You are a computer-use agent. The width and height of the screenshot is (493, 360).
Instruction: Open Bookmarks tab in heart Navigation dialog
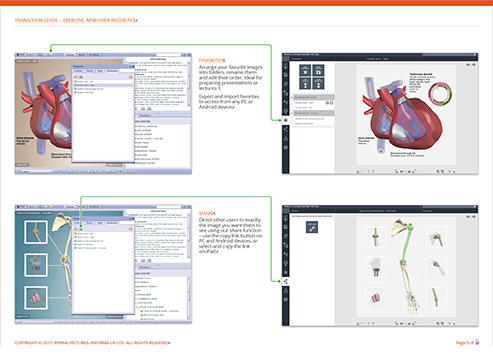click(x=112, y=71)
